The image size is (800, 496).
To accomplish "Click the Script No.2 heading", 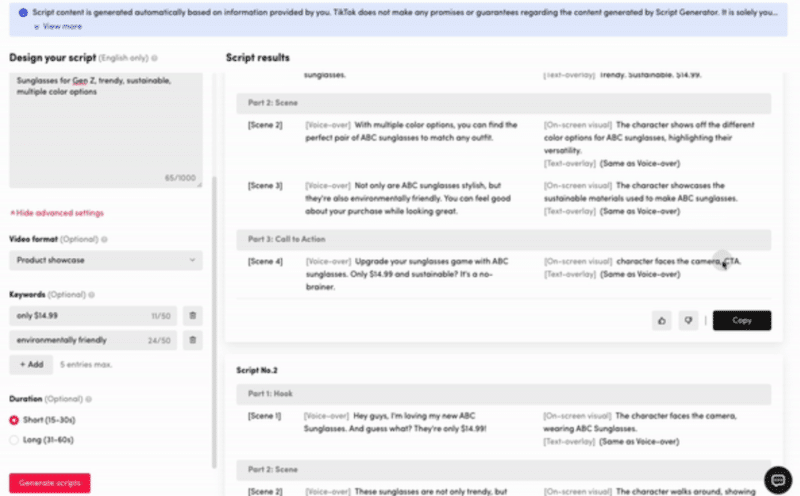I will point(257,370).
